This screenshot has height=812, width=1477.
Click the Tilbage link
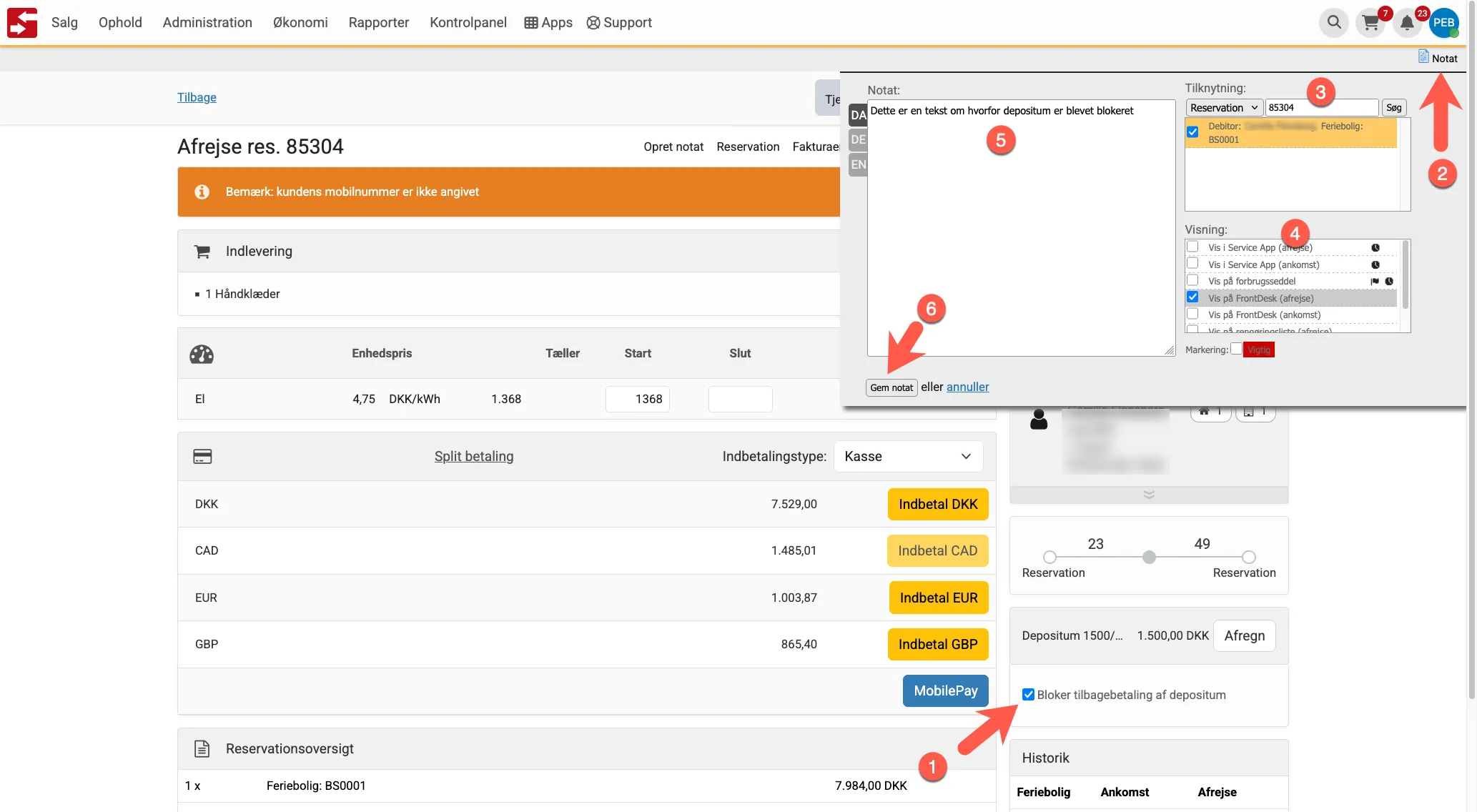(197, 97)
